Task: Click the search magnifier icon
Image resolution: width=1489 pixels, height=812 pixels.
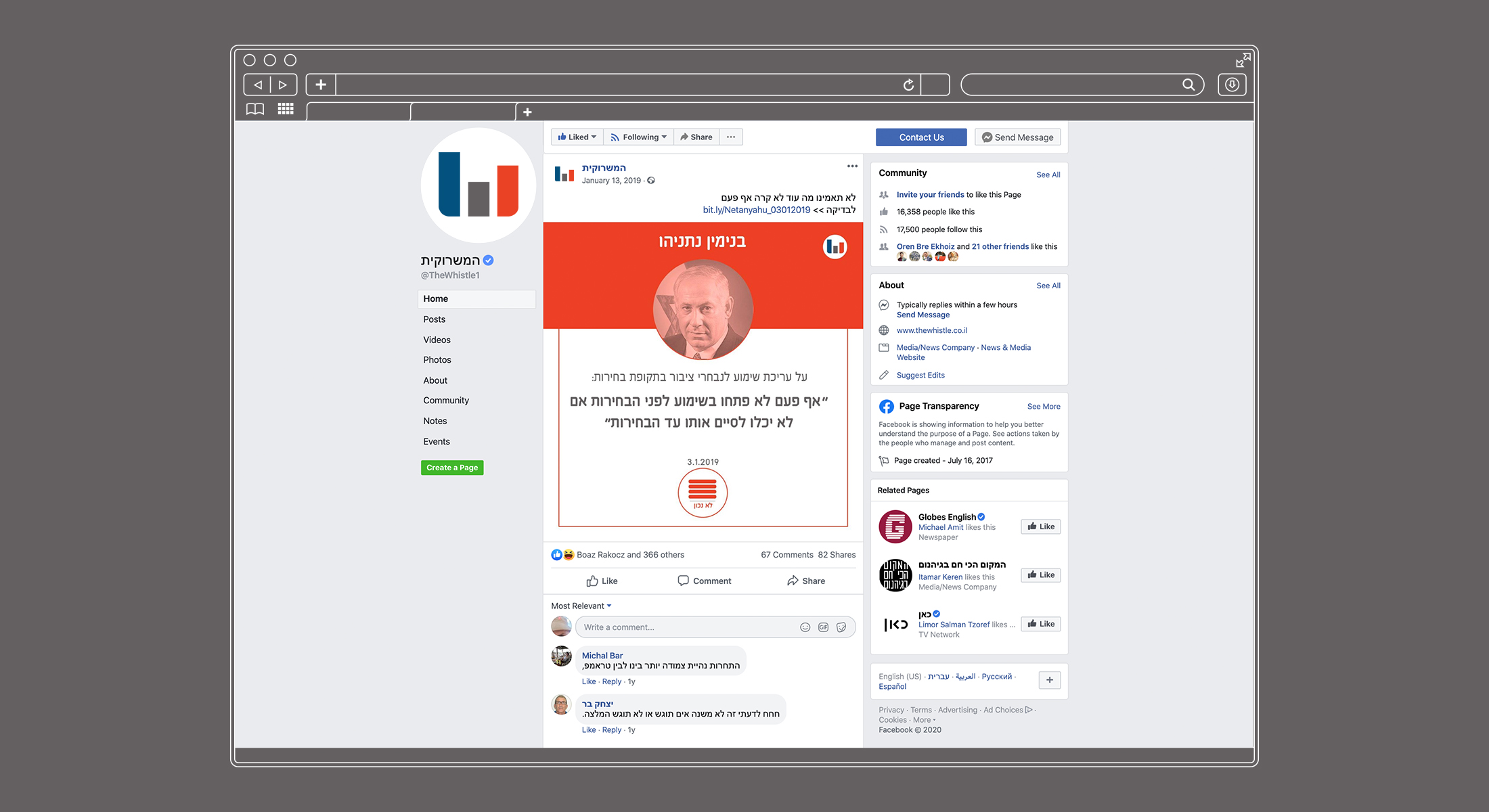Action: [x=1188, y=85]
